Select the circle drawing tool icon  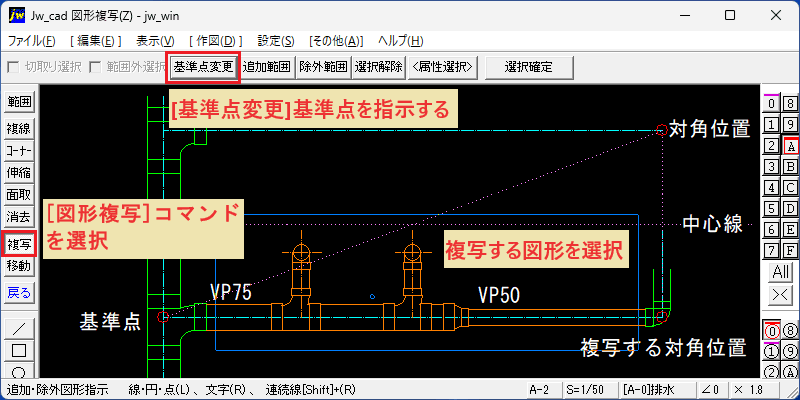19,370
